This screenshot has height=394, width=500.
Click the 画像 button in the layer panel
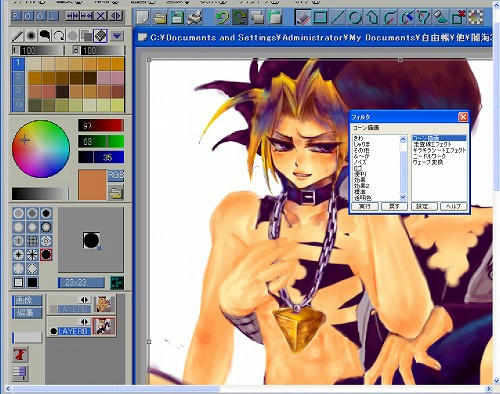(27, 300)
